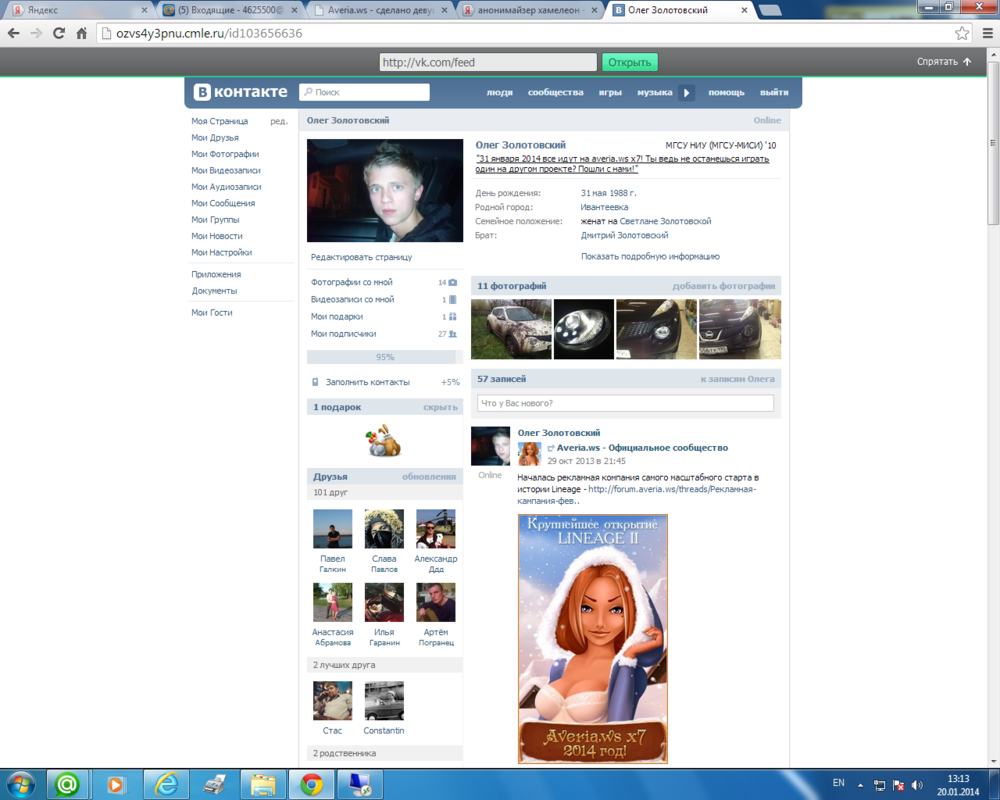Viewport: 1000px width, 800px height.
Task: Click the browser home icon
Action: tap(82, 33)
